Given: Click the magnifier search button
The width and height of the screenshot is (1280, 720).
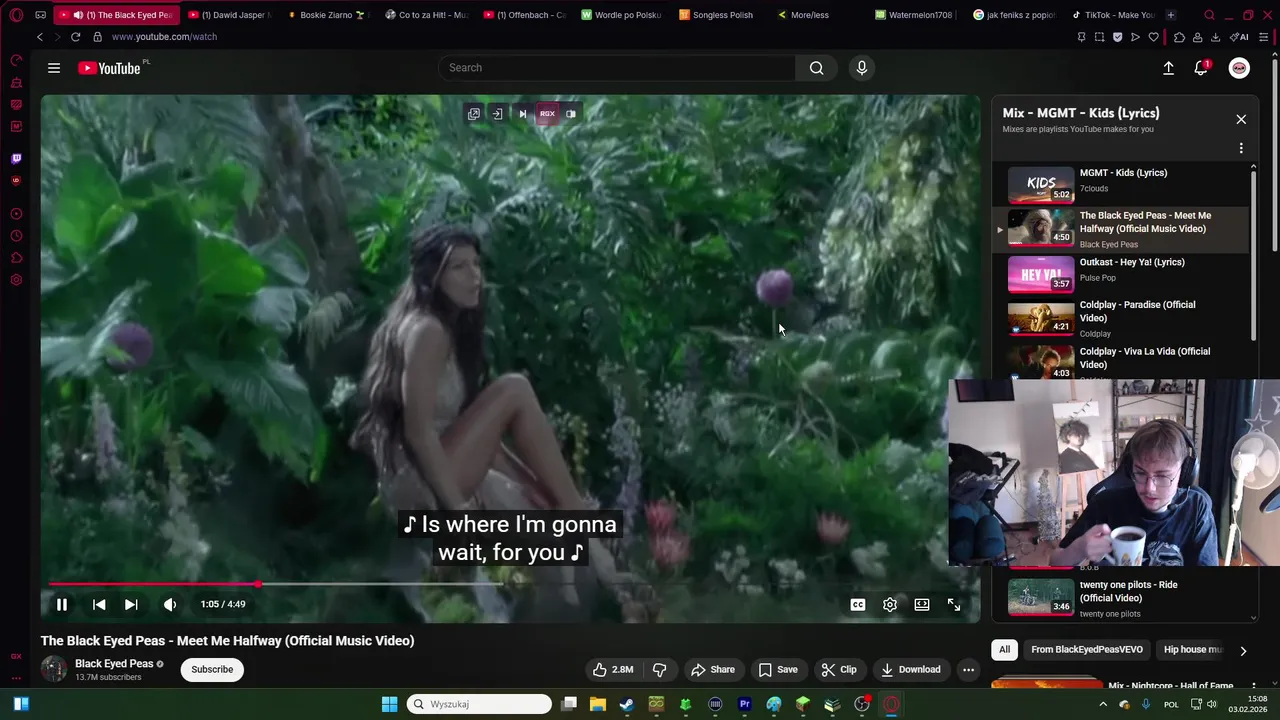Looking at the screenshot, I should coord(817,67).
